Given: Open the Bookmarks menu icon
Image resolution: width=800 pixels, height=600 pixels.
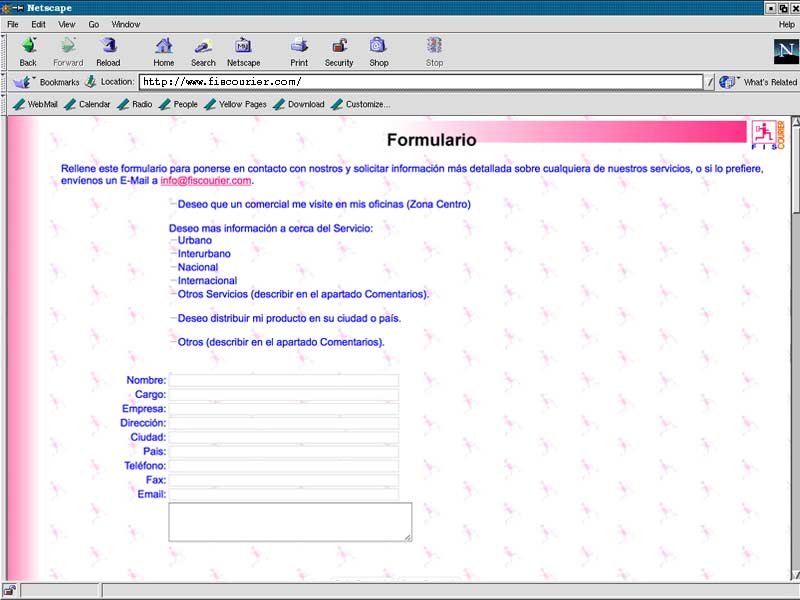Looking at the screenshot, I should coord(22,82).
